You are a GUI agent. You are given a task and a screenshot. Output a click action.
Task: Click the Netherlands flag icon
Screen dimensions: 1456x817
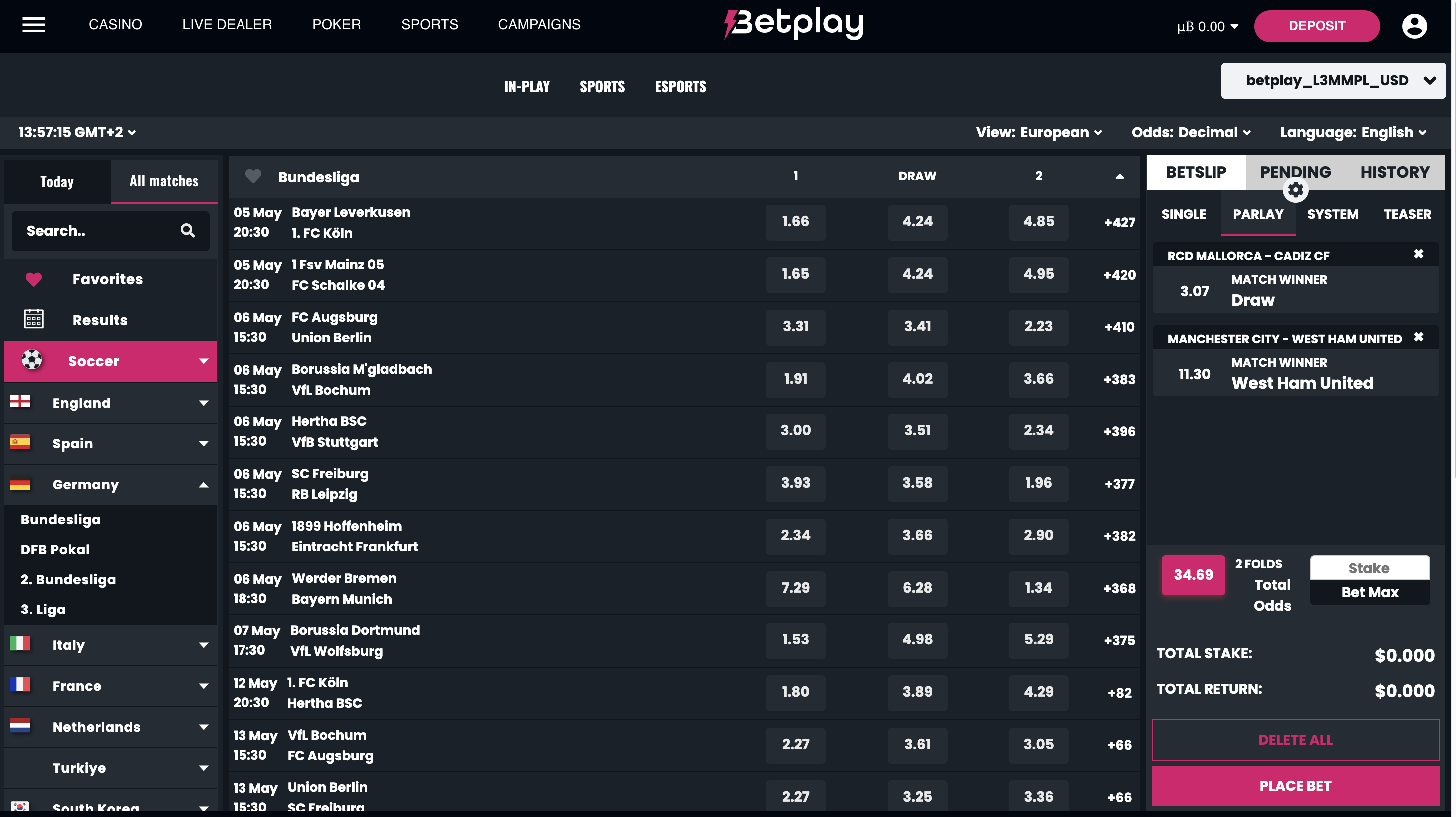coord(20,725)
